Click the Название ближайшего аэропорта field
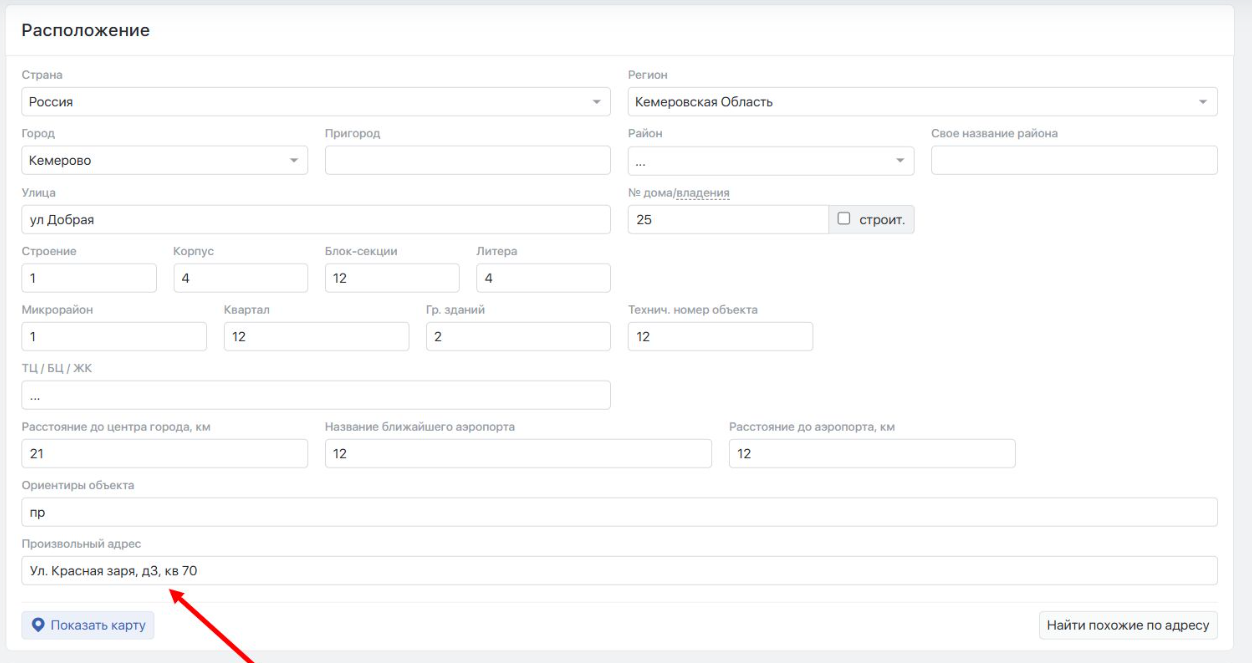 (x=518, y=454)
